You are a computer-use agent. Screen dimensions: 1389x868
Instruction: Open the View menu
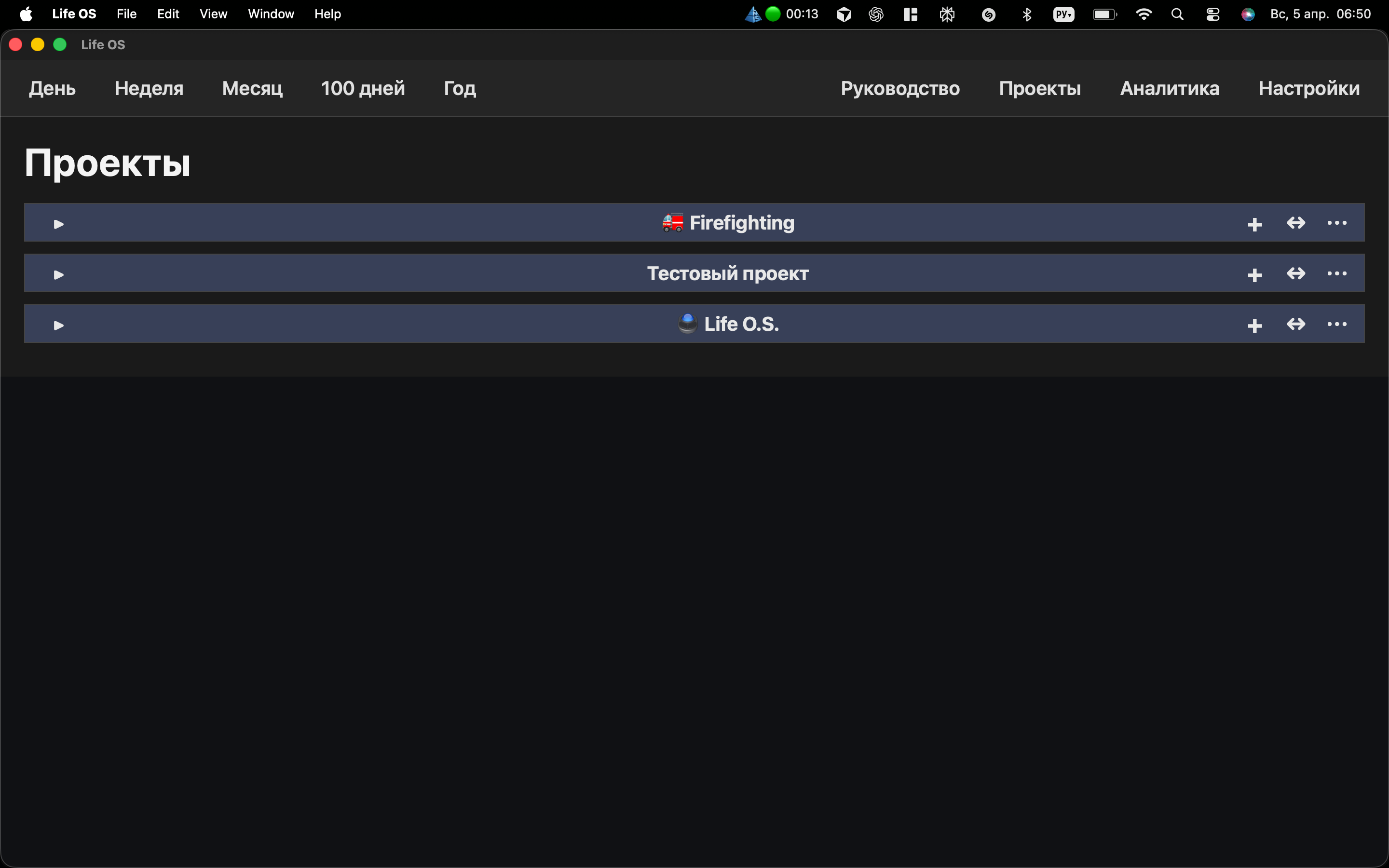pyautogui.click(x=214, y=14)
